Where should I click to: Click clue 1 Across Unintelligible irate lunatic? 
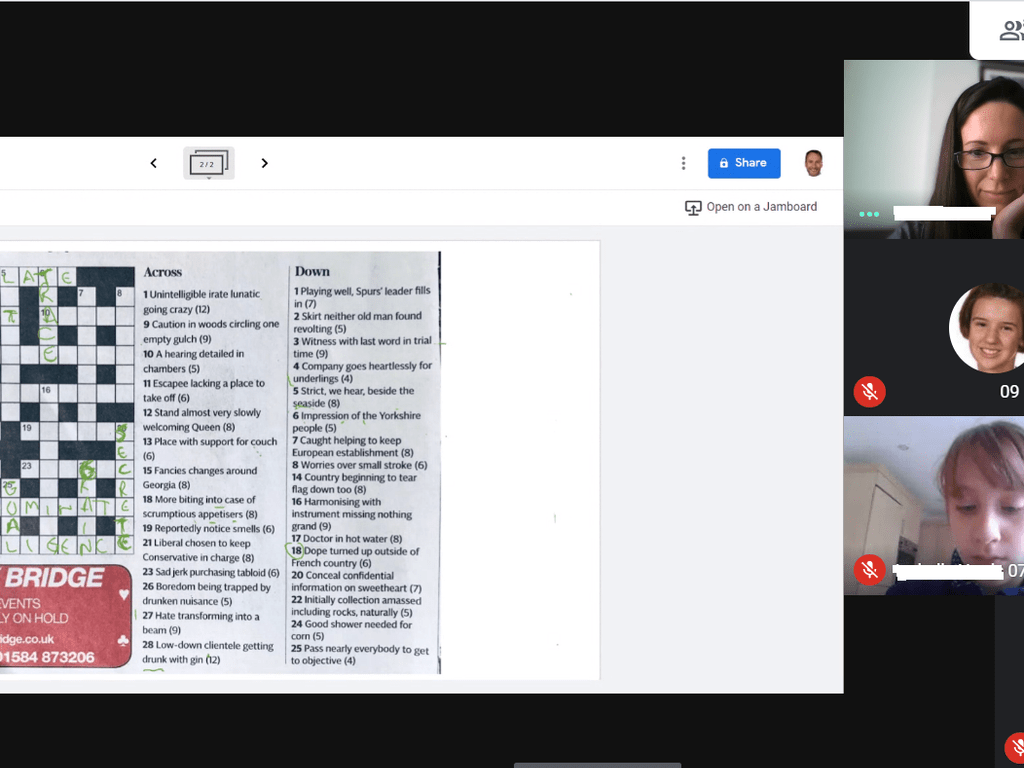tap(202, 302)
